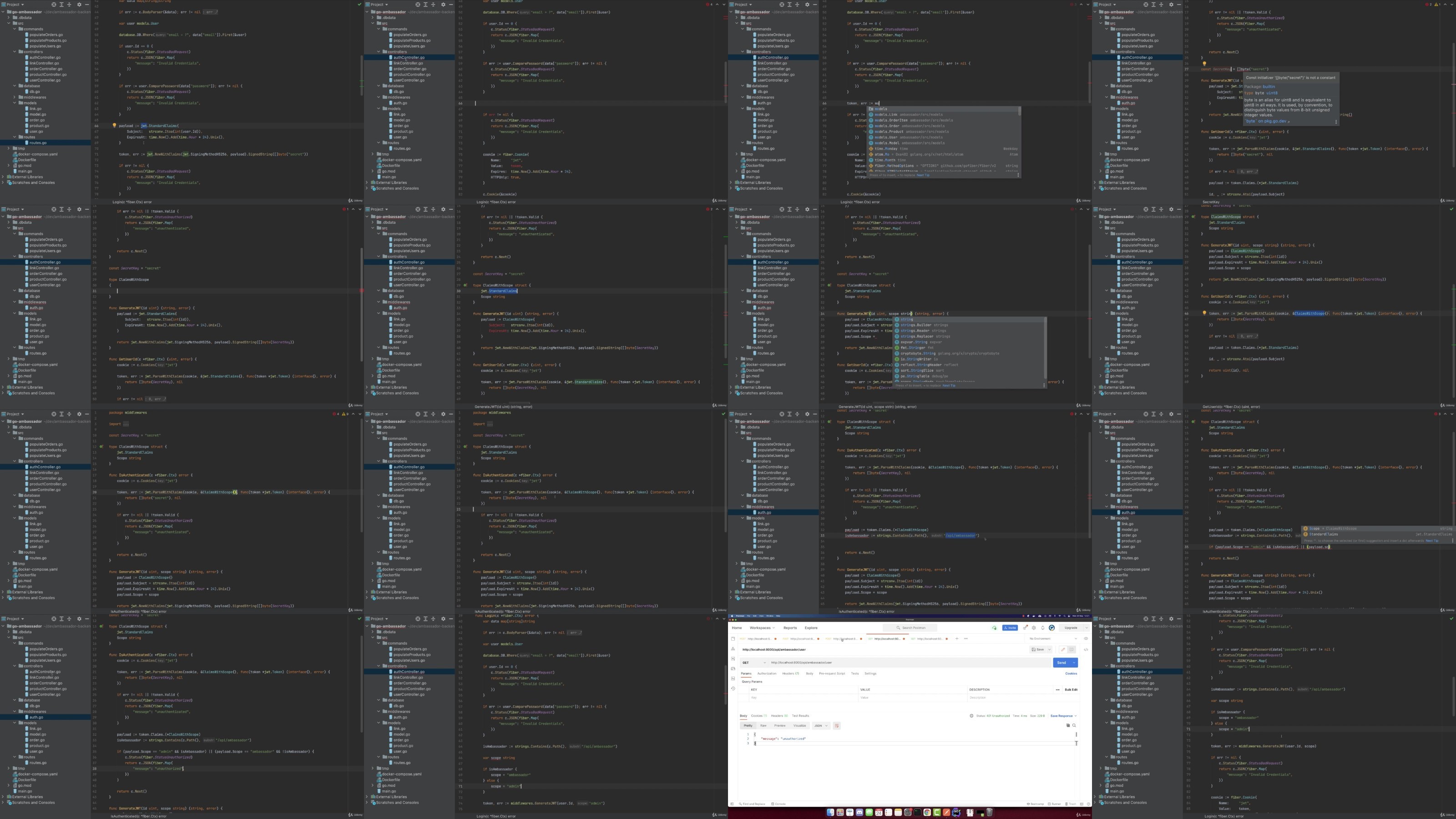Open Collections in Postman's left sidebar
Screen dimensions: 1456x819
point(733,639)
